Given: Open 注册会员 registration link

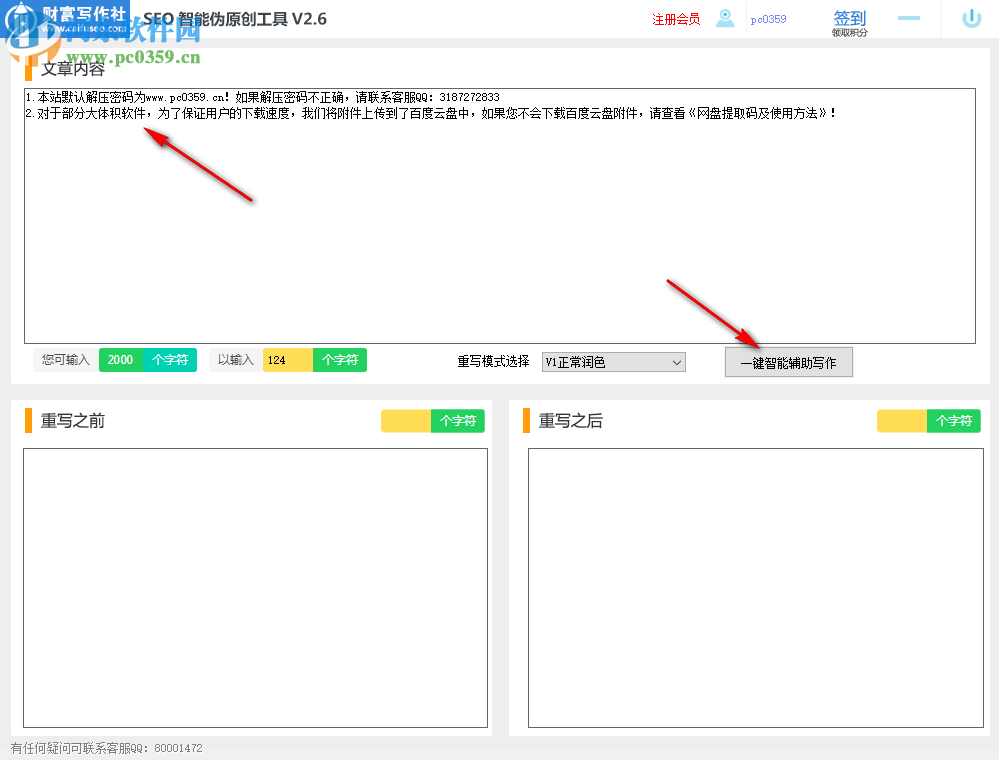Looking at the screenshot, I should tap(676, 19).
